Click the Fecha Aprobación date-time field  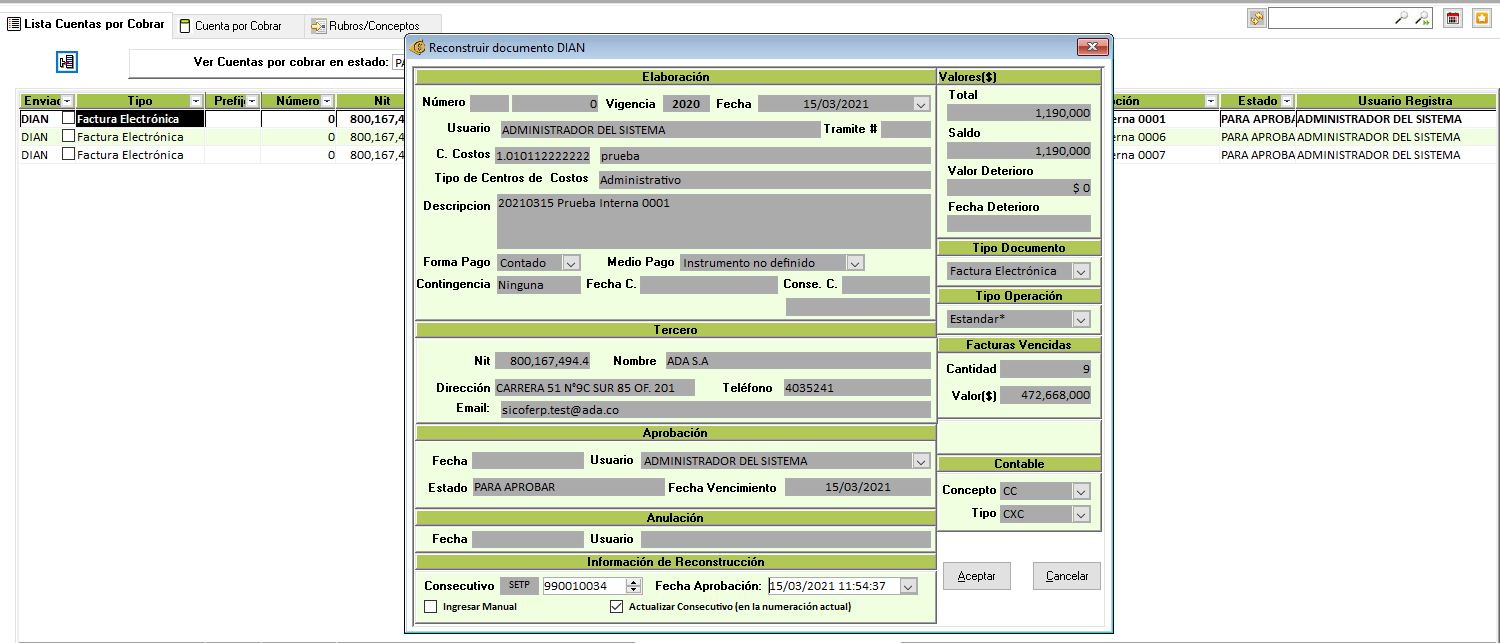coord(832,586)
